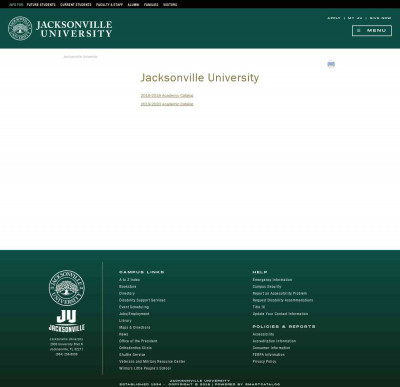Click the Policies & Reports footer heading
The width and height of the screenshot is (400, 387).
point(284,326)
